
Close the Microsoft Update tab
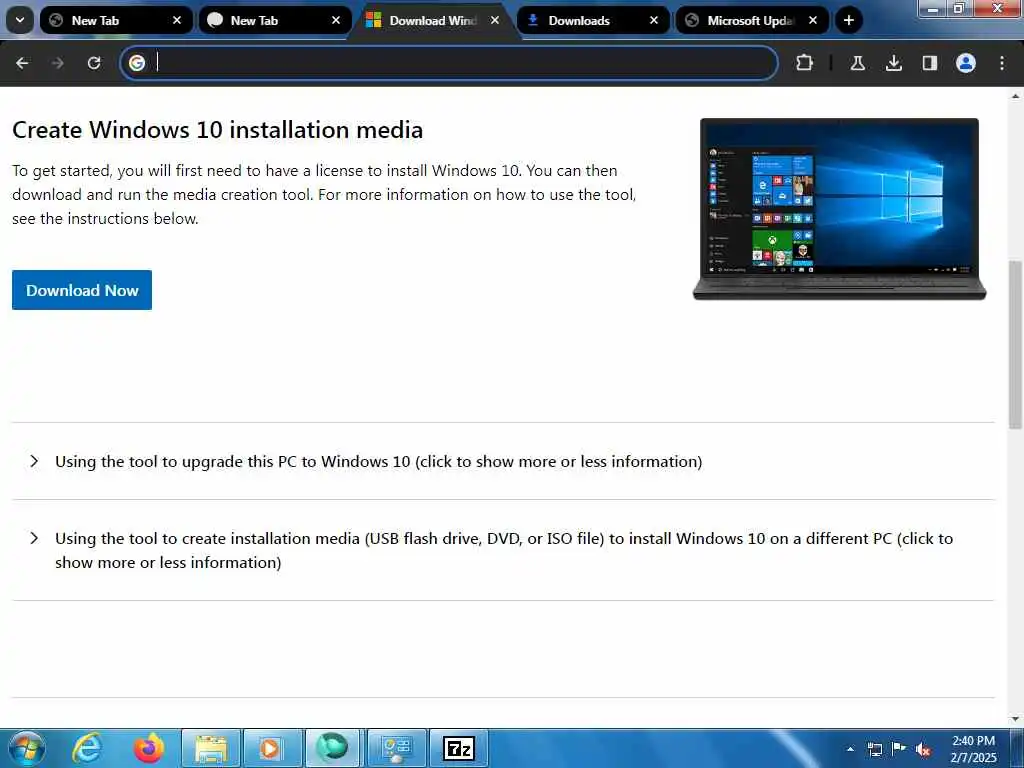coord(812,20)
